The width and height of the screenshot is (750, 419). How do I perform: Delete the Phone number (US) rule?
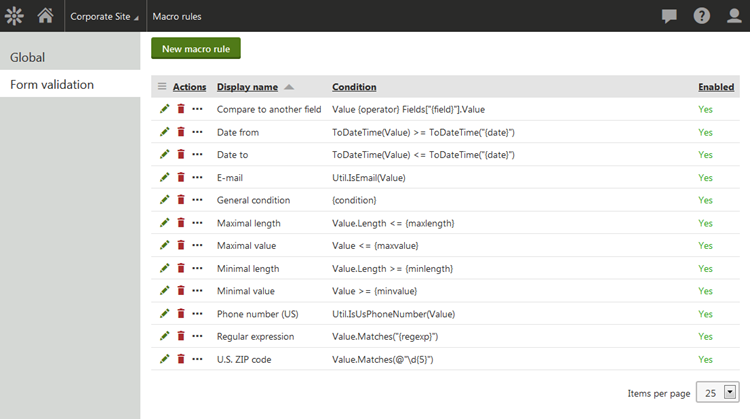tap(181, 313)
